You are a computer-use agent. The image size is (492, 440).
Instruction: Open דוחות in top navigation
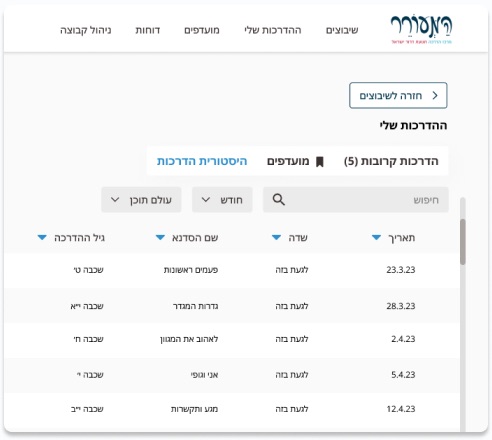pyautogui.click(x=148, y=30)
